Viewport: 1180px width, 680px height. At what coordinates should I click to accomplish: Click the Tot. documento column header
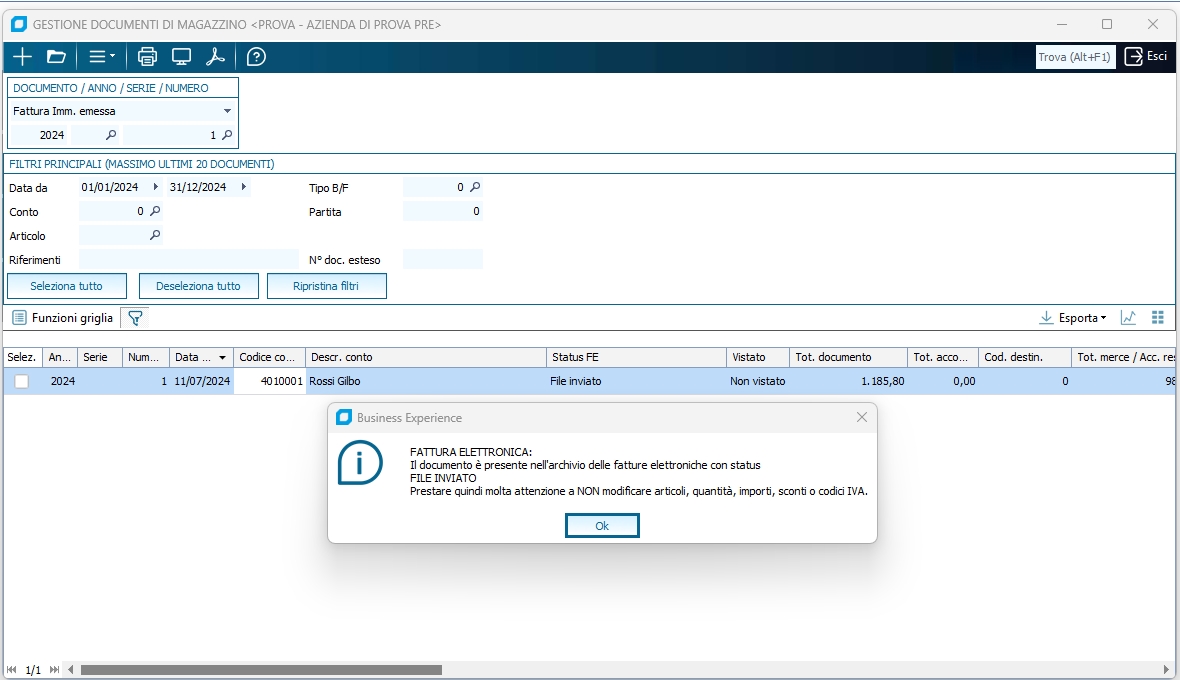tap(848, 357)
